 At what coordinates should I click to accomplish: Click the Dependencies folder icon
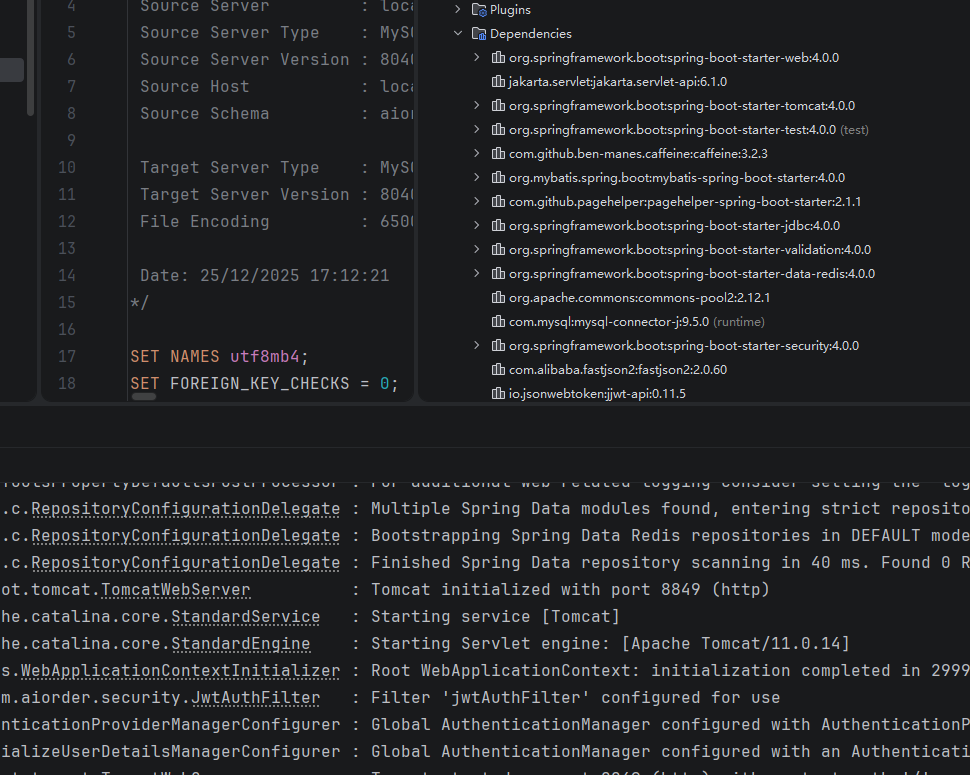(x=479, y=33)
